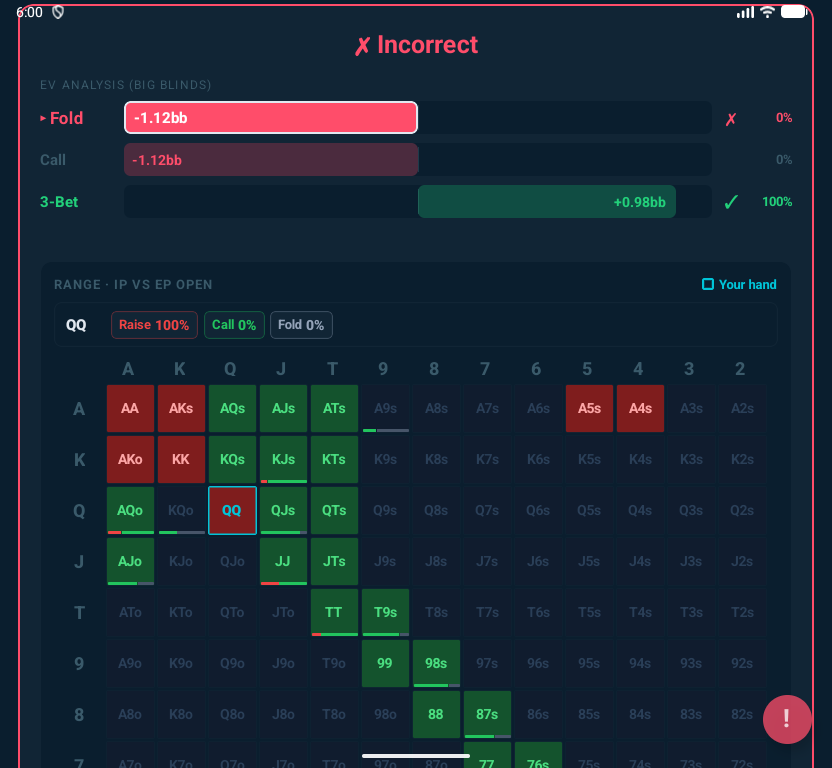Select the highlighted QQ hand cell
Screen dimensions: 832x768
pyautogui.click(x=232, y=510)
